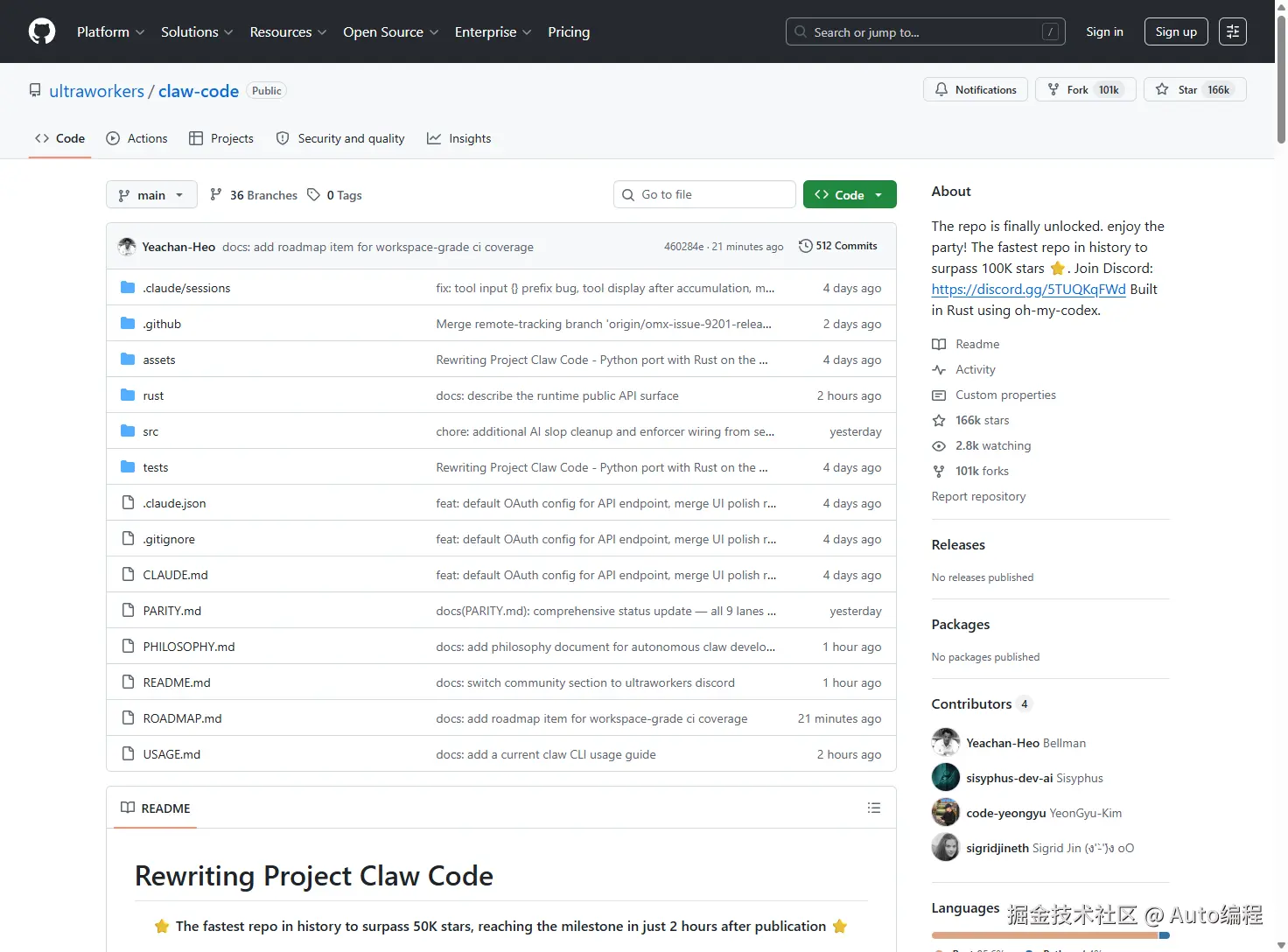Viewport: 1288px width, 952px height.
Task: Open the src folder
Action: pos(150,431)
